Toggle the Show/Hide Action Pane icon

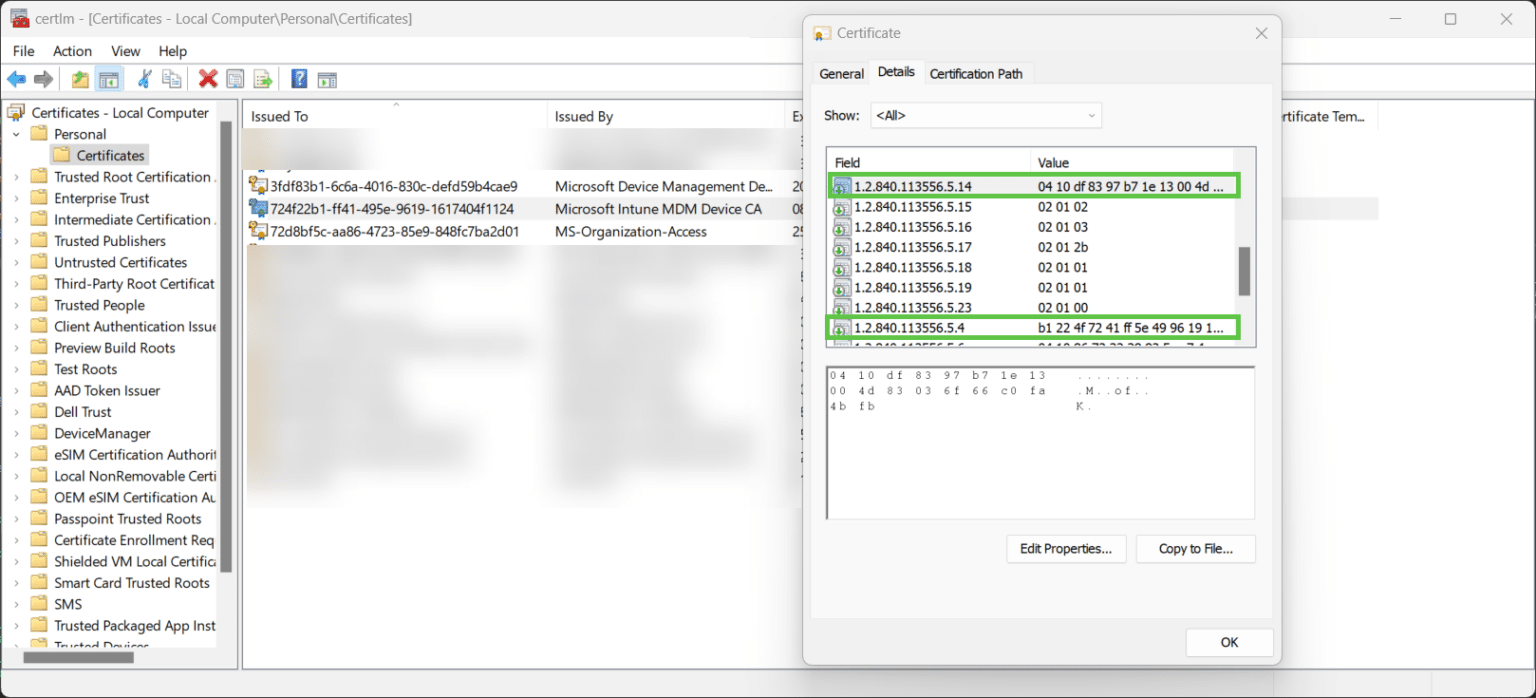(x=327, y=78)
